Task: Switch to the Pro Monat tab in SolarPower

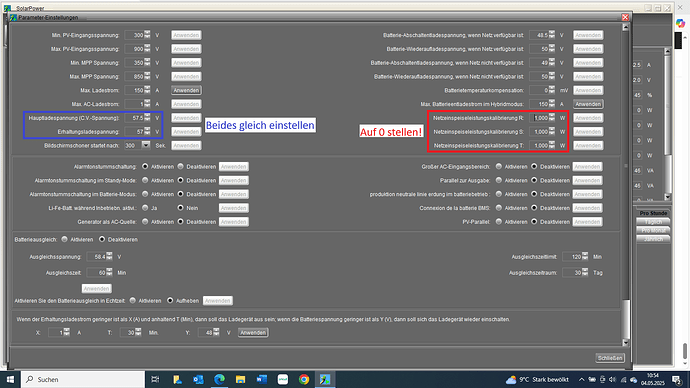Action: (653, 231)
